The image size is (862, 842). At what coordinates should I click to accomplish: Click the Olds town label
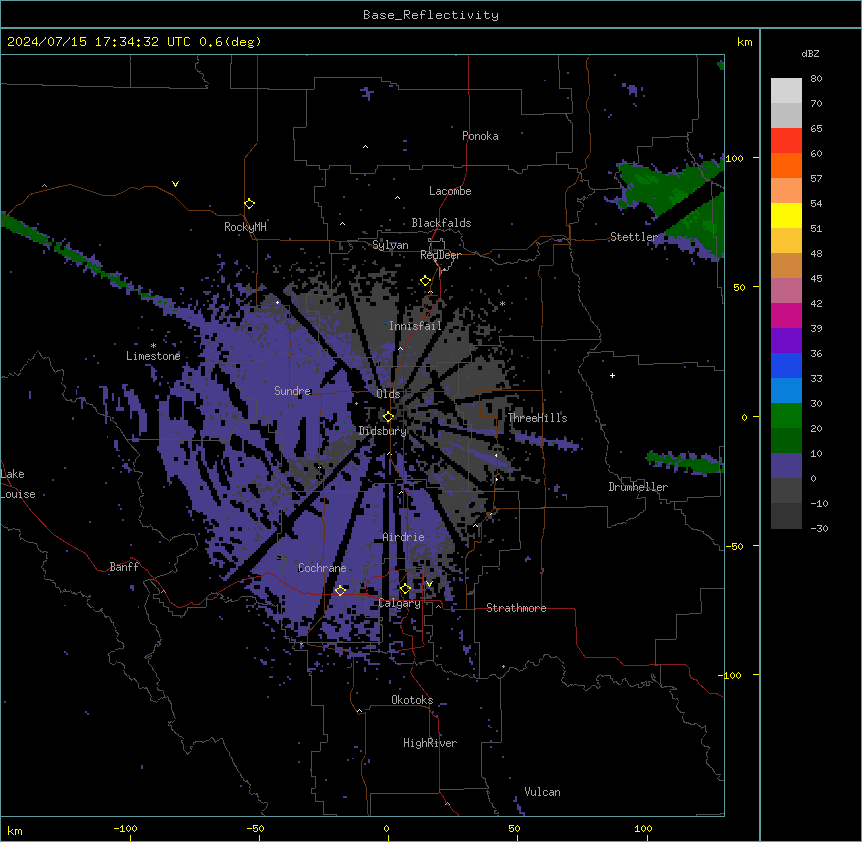pos(388,394)
